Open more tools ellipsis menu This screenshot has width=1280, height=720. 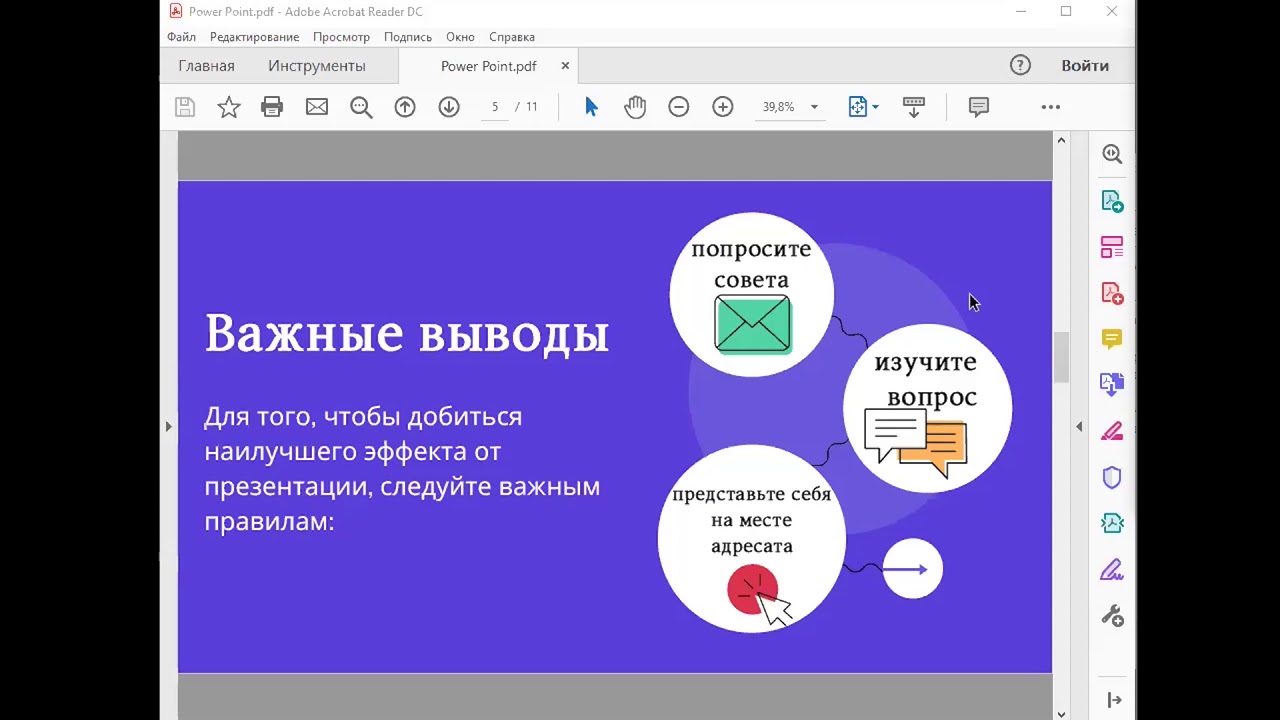click(1051, 107)
